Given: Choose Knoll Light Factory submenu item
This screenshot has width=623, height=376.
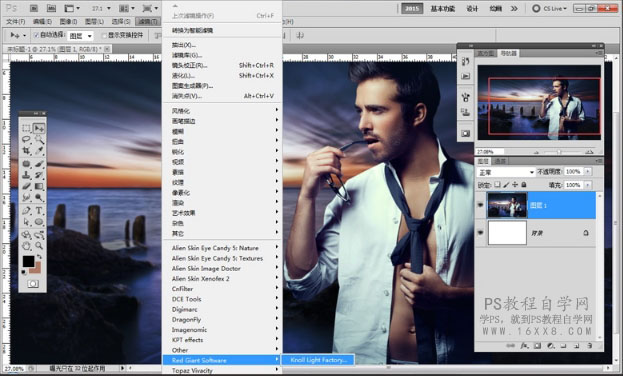Looking at the screenshot, I should click(x=318, y=360).
